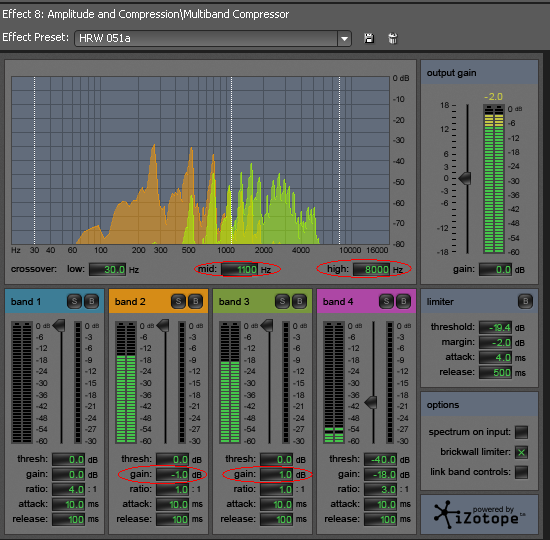Edit the high crossover 8000 Hz field
The image size is (550, 540).
[371, 269]
